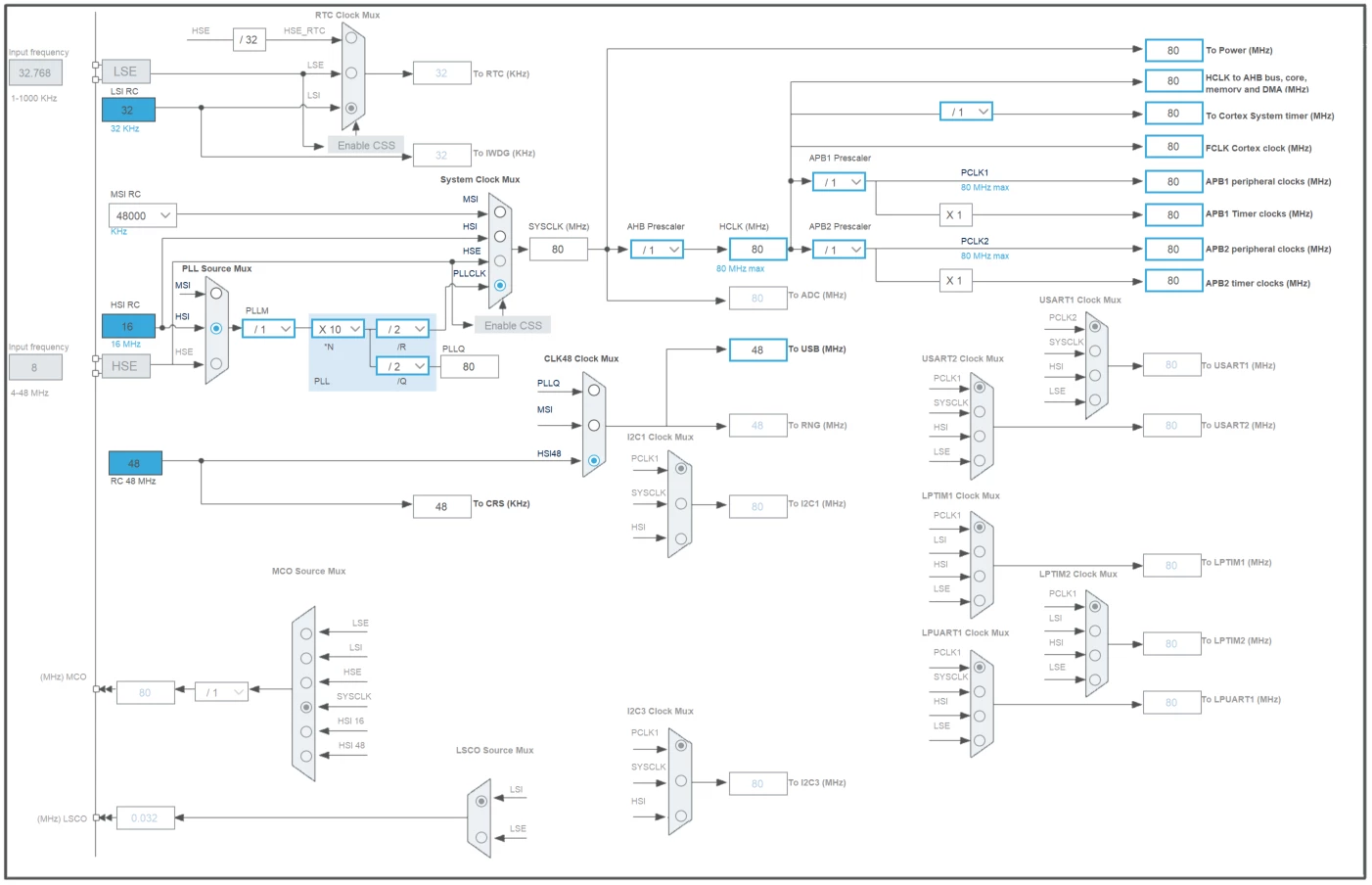Click the LSI RC 32 KHz block
The width and height of the screenshot is (1372, 885).
pyautogui.click(x=128, y=110)
